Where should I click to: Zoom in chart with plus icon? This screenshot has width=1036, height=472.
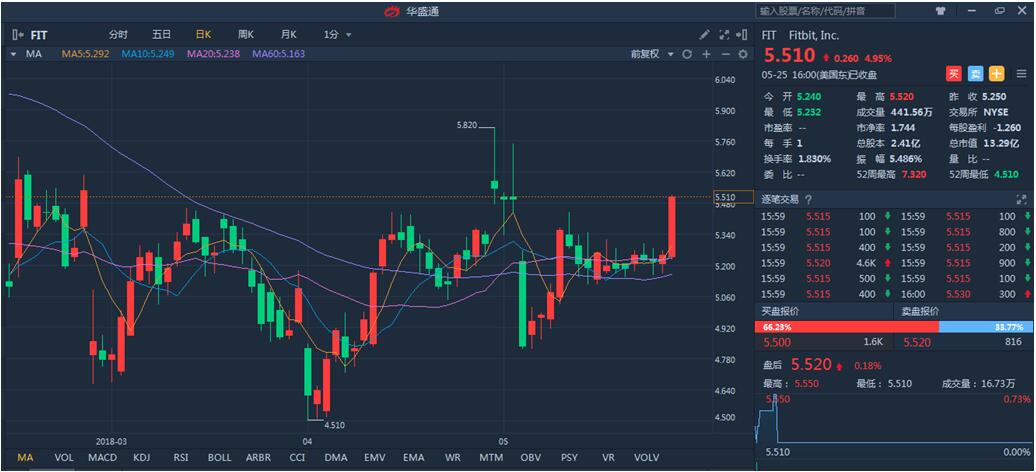click(x=706, y=54)
